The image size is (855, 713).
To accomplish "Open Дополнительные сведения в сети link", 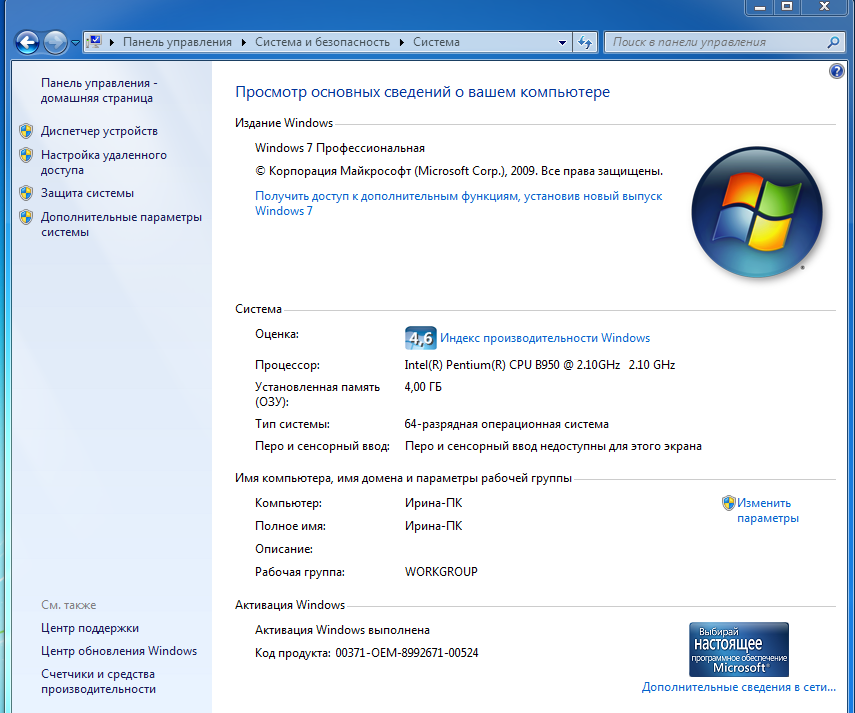I will click(x=738, y=687).
